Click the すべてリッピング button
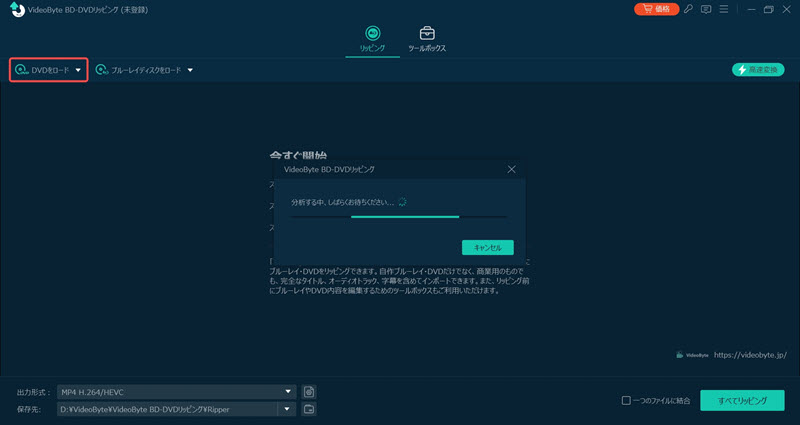 [x=742, y=401]
